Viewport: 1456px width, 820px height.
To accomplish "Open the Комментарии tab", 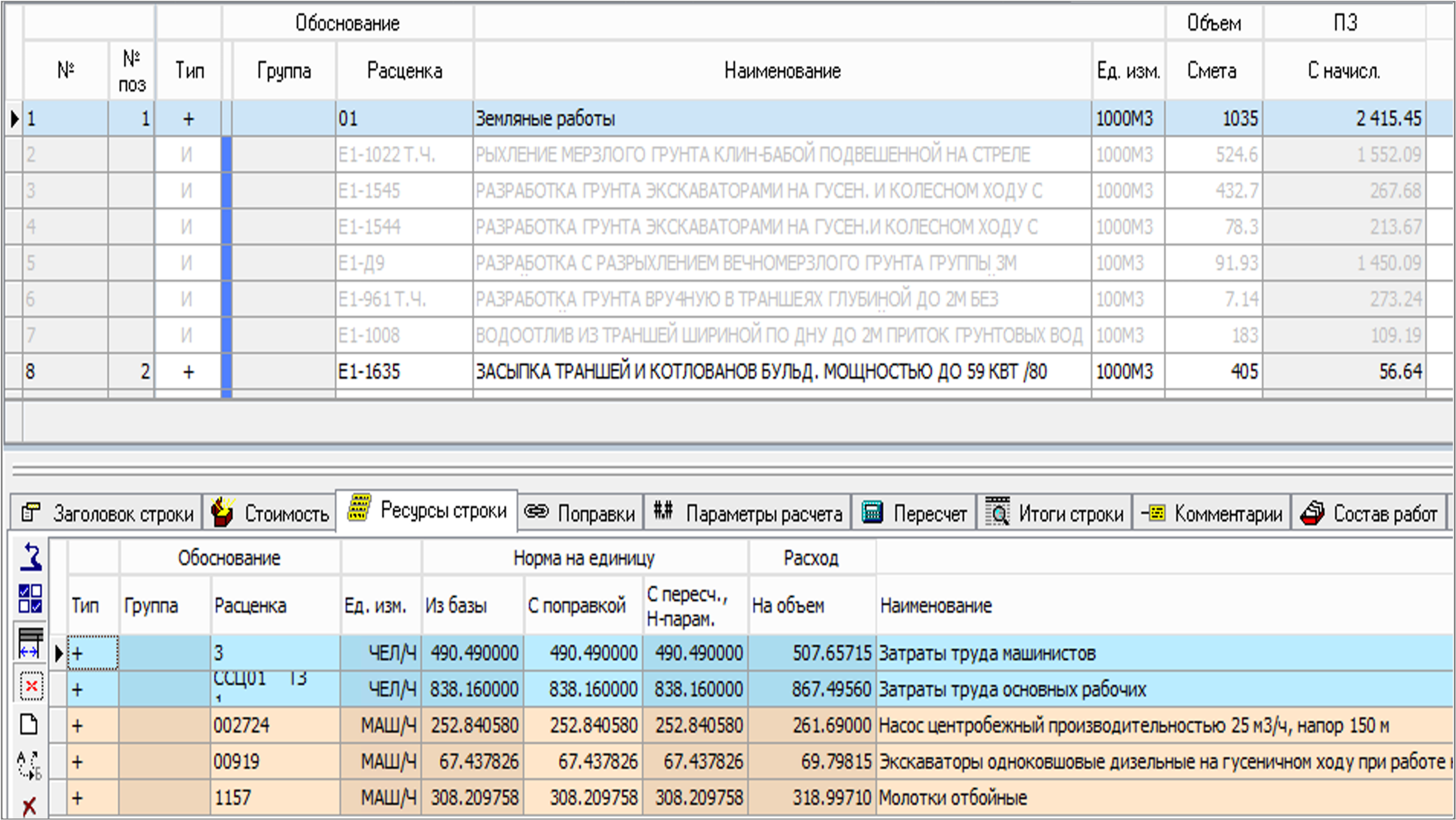I will [1212, 513].
